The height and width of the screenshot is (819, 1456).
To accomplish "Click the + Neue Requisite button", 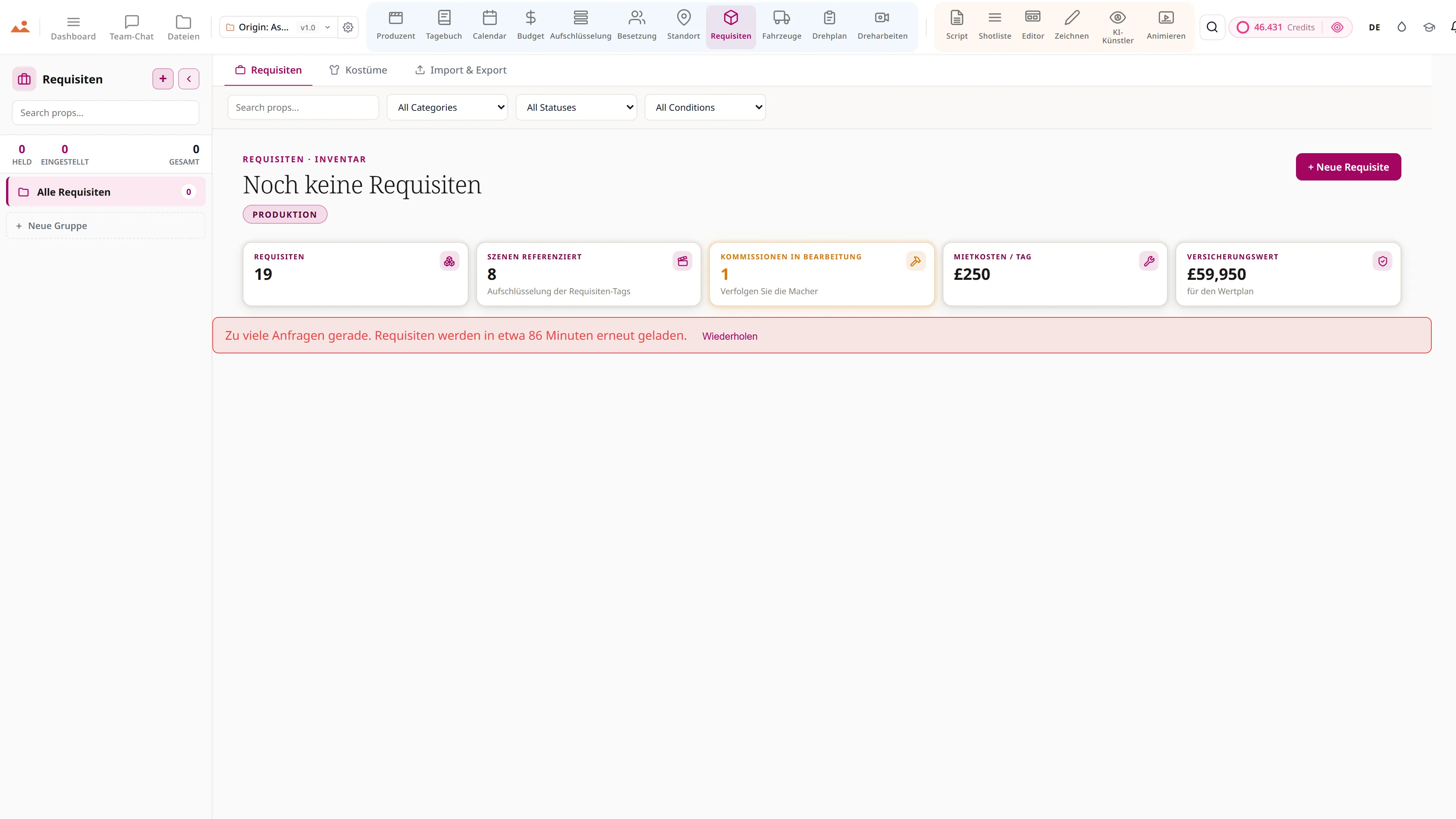I will pyautogui.click(x=1348, y=167).
